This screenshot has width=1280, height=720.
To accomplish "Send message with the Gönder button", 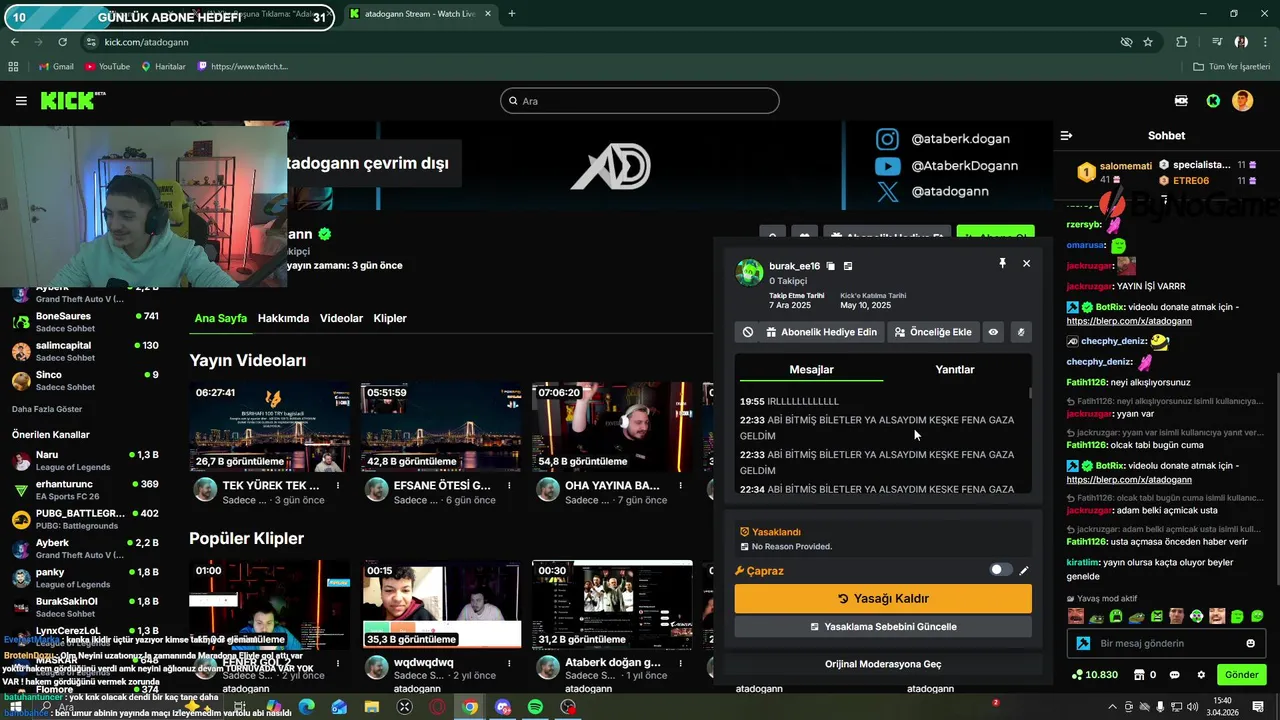I will [x=1241, y=675].
